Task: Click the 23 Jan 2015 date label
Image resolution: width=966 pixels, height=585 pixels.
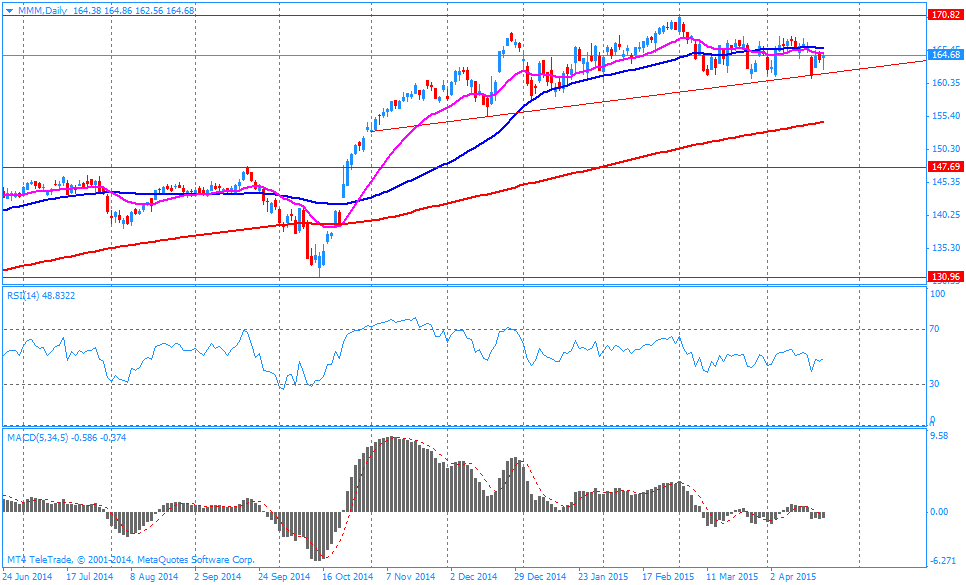Action: (x=603, y=577)
